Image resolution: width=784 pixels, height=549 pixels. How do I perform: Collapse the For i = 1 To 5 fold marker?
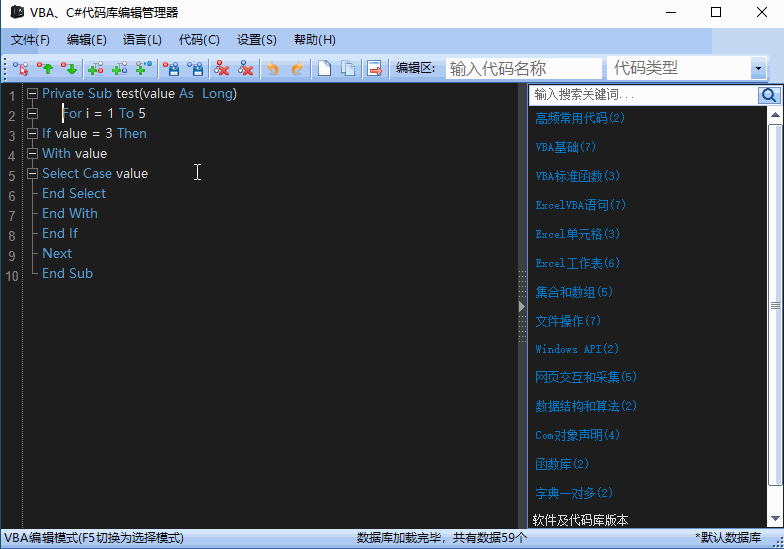tap(32, 114)
